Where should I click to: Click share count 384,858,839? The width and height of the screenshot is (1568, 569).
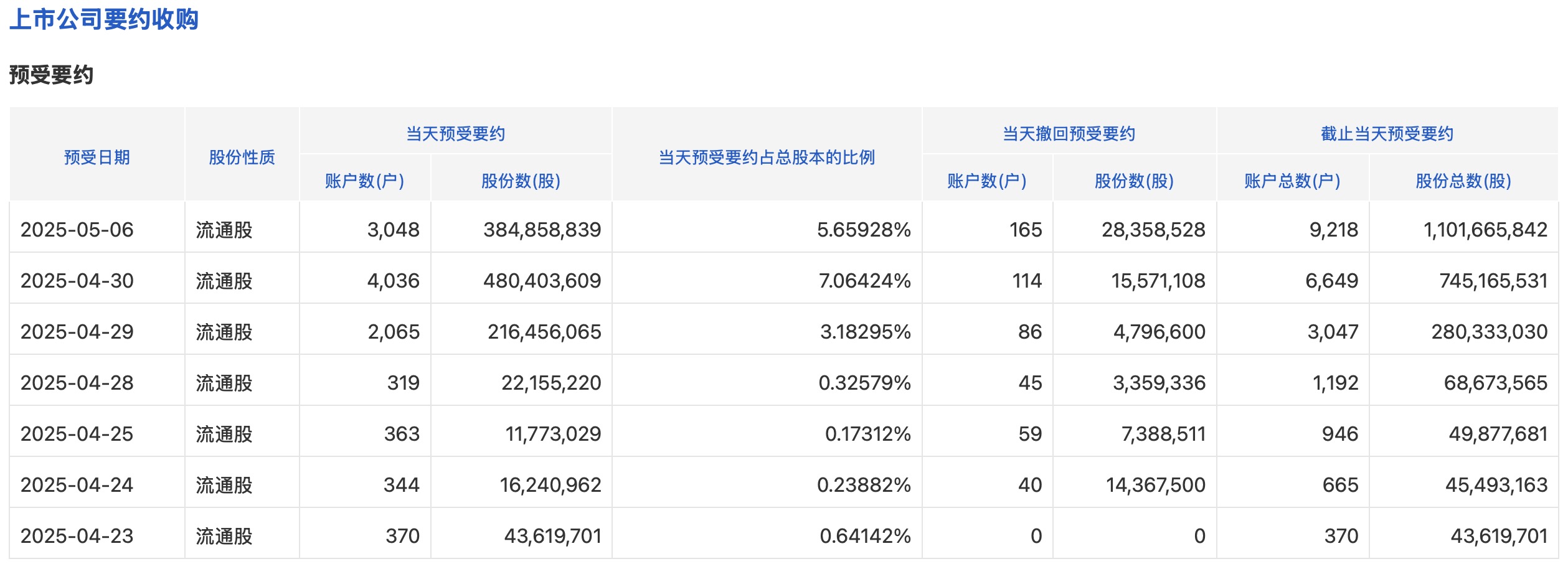click(x=542, y=230)
